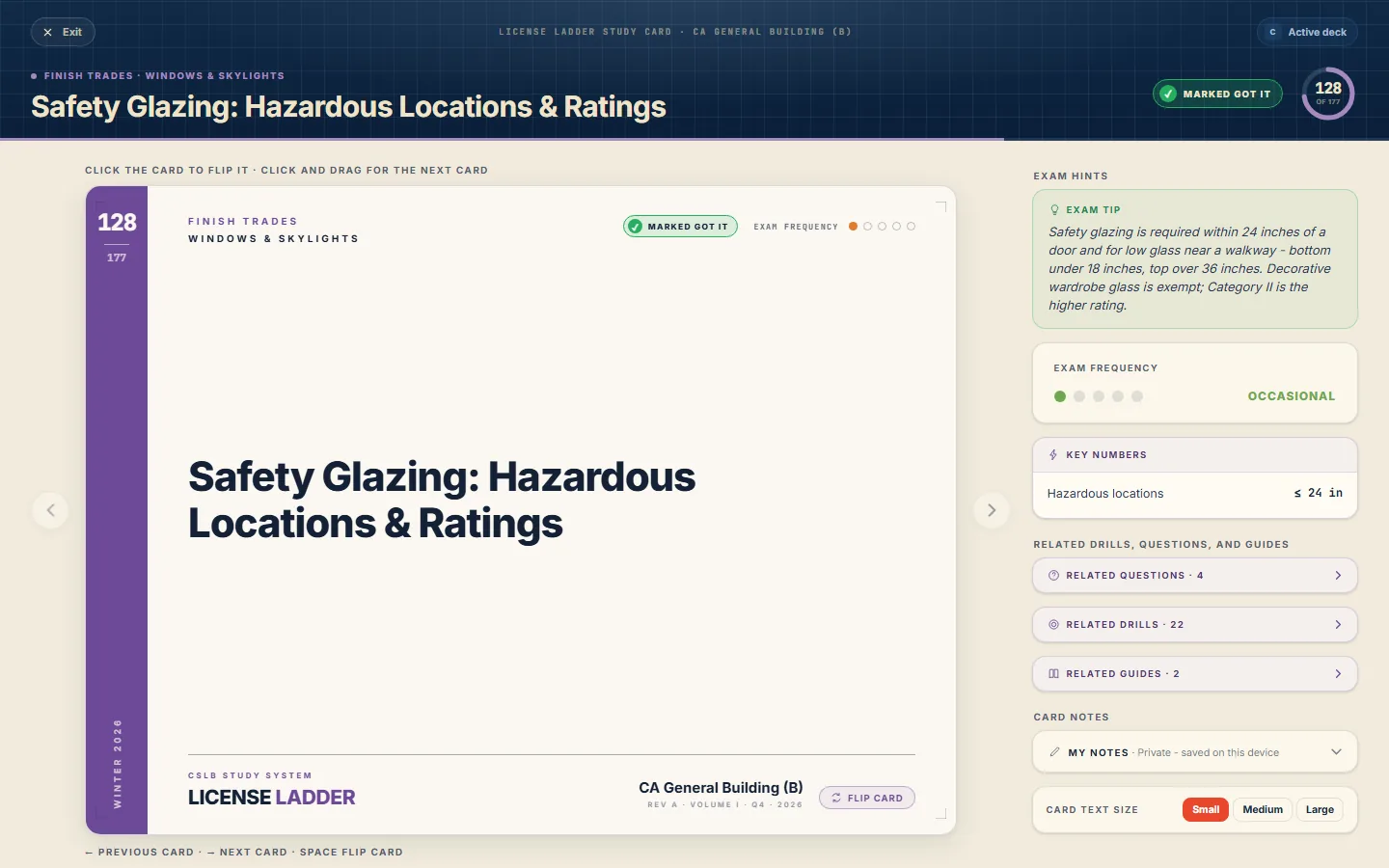Flip the card with Flip Card button
The width and height of the screenshot is (1389, 868).
867,798
